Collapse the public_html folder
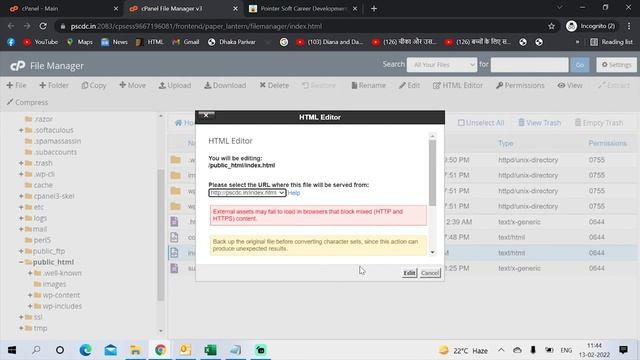This screenshot has height=360, width=640. pyautogui.click(x=21, y=262)
